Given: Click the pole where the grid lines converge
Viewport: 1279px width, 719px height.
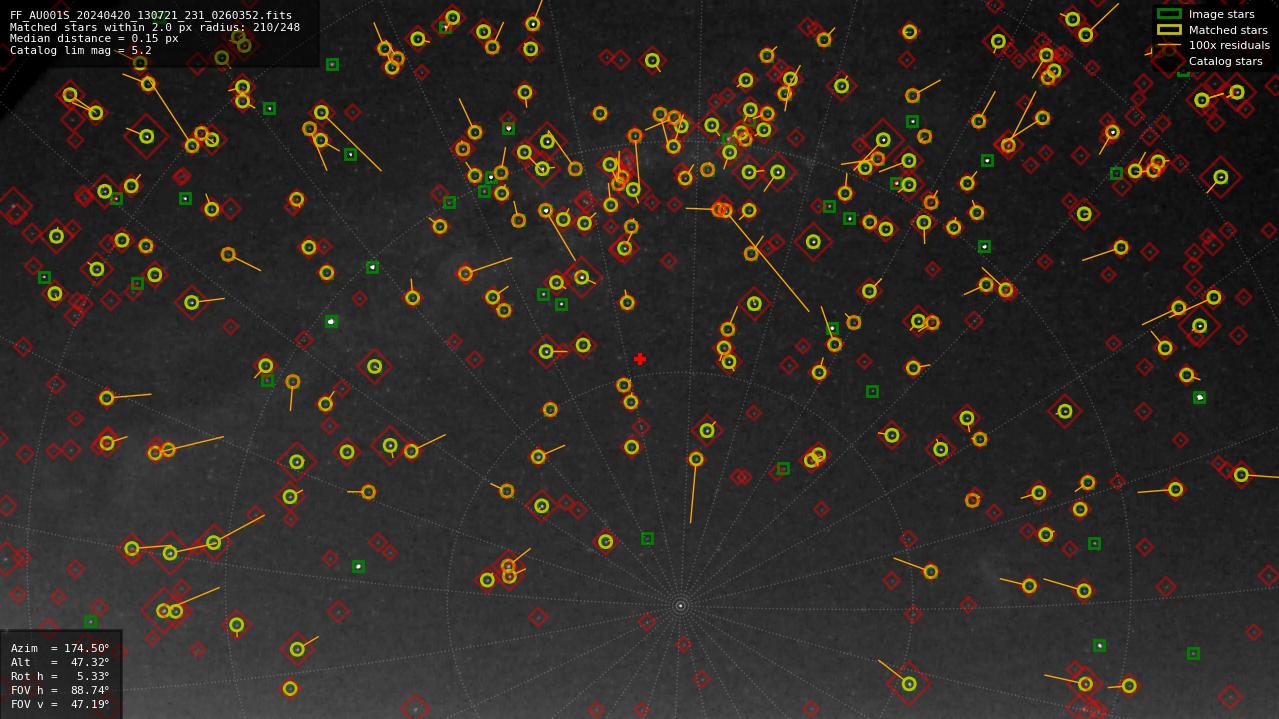Looking at the screenshot, I should 681,605.
